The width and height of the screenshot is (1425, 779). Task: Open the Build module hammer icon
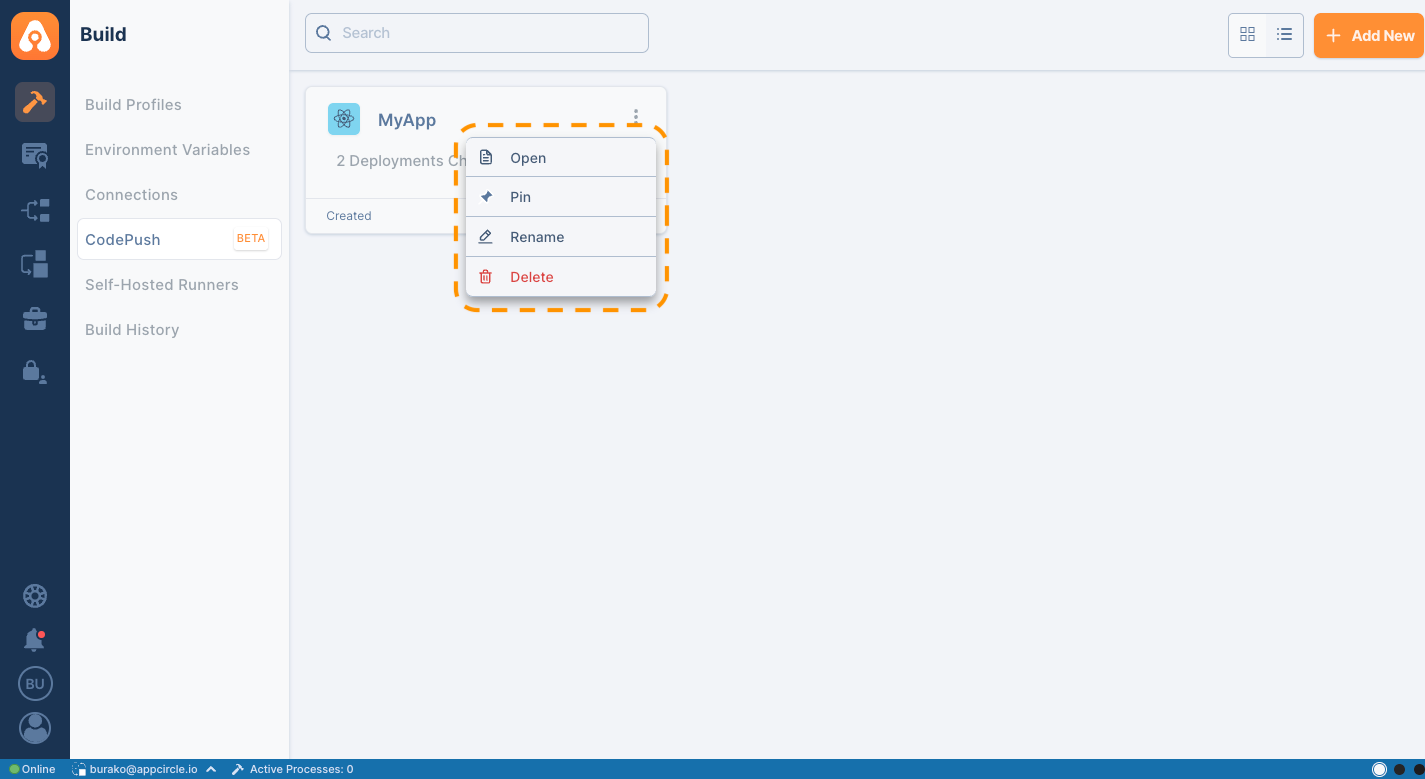point(35,102)
